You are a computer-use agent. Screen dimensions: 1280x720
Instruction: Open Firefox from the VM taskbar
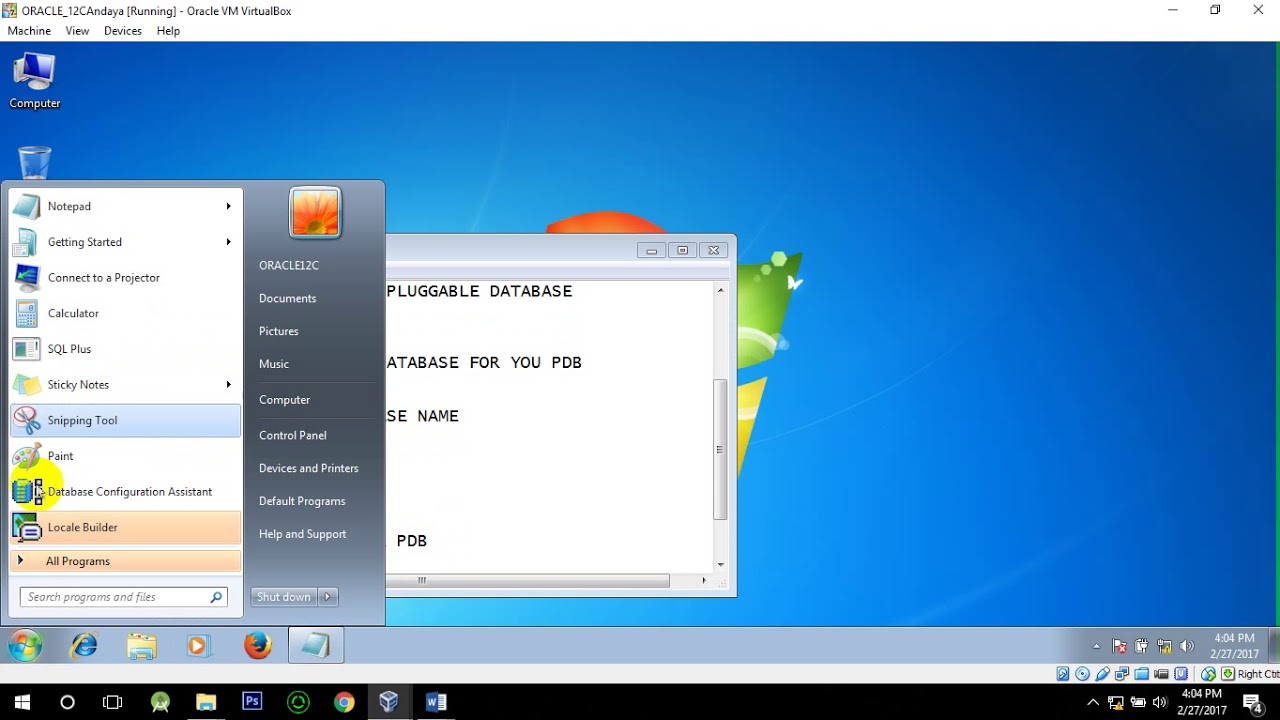(x=258, y=646)
